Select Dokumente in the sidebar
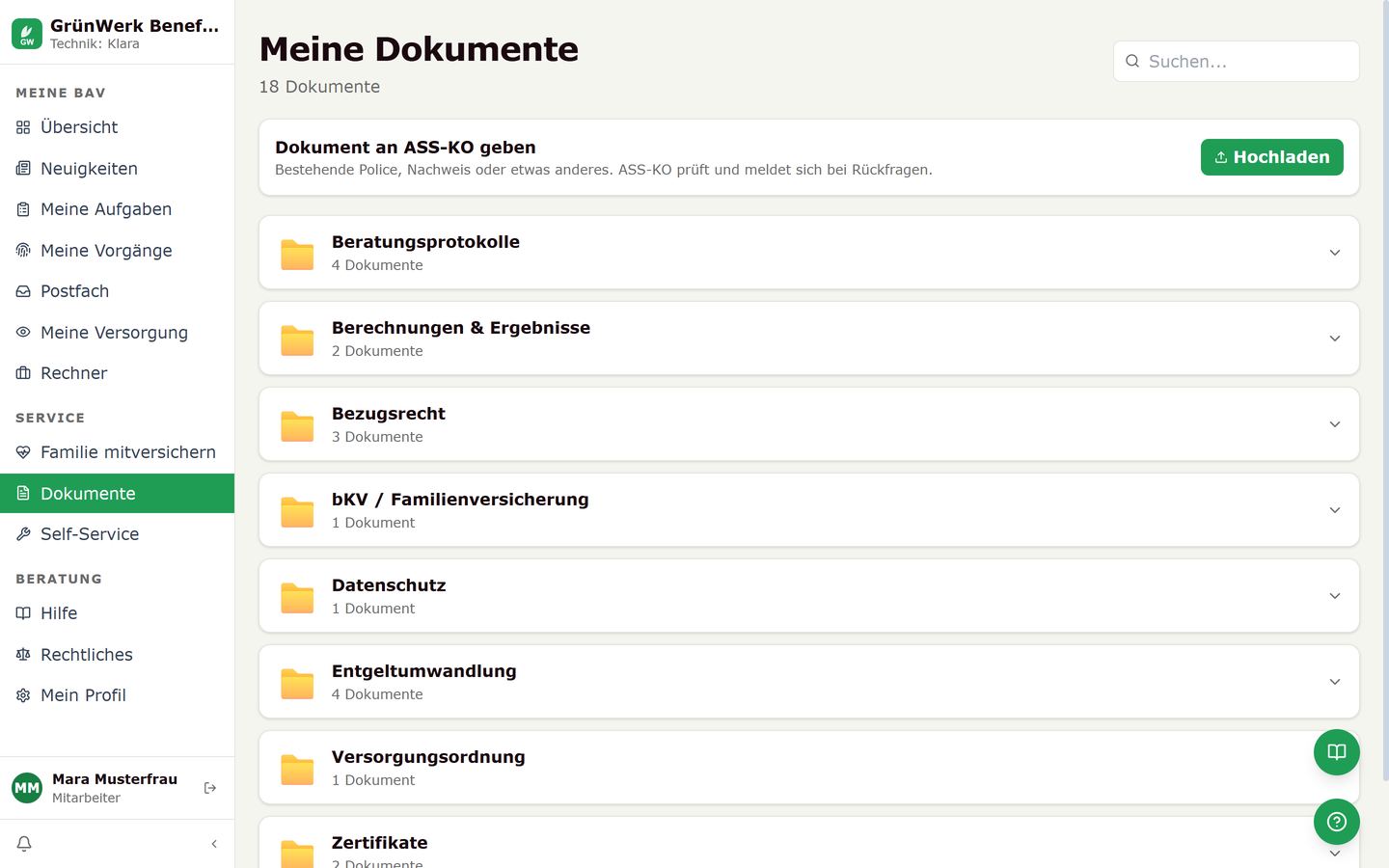1389x868 pixels. click(117, 494)
